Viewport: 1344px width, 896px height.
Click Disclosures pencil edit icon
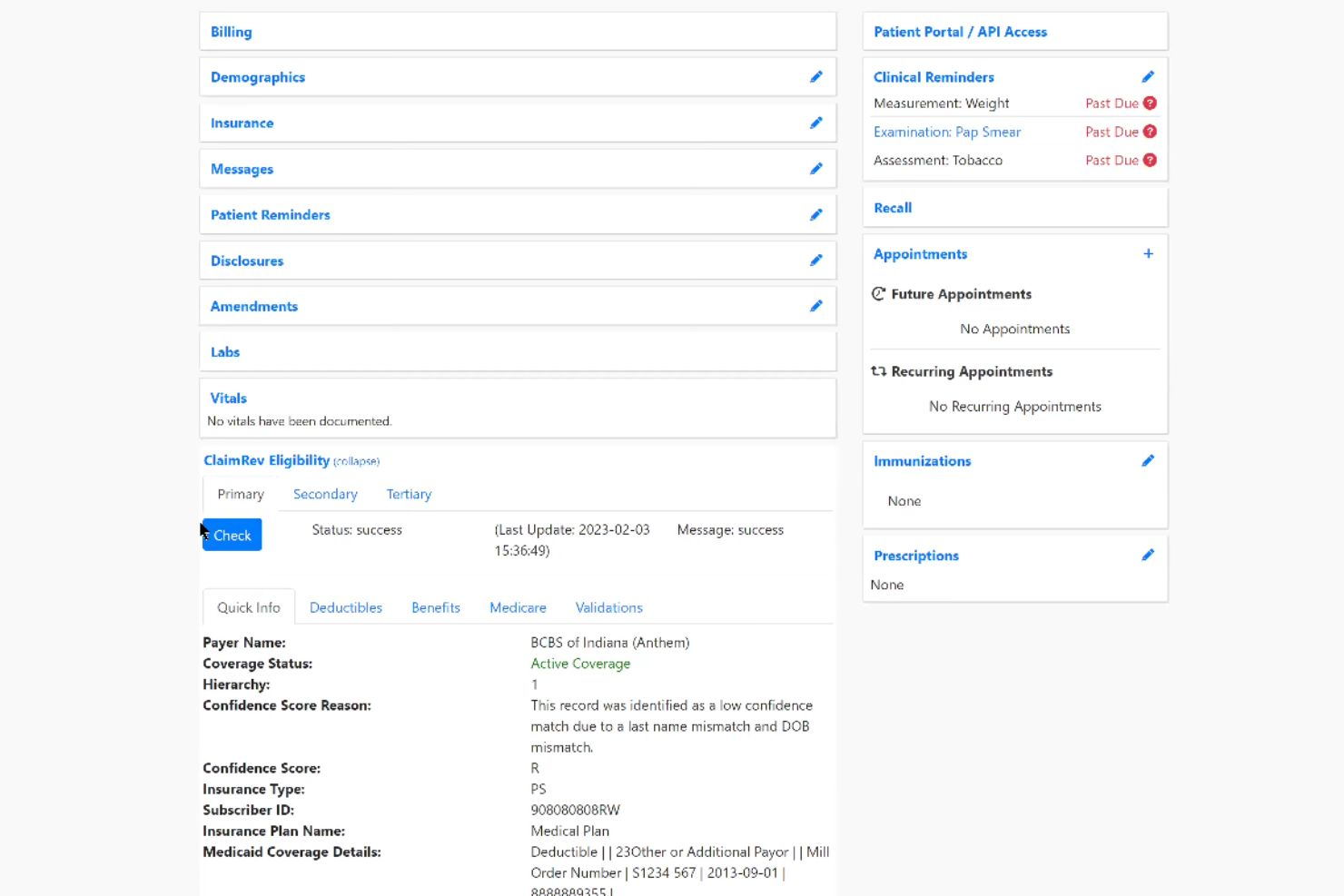pyautogui.click(x=815, y=261)
